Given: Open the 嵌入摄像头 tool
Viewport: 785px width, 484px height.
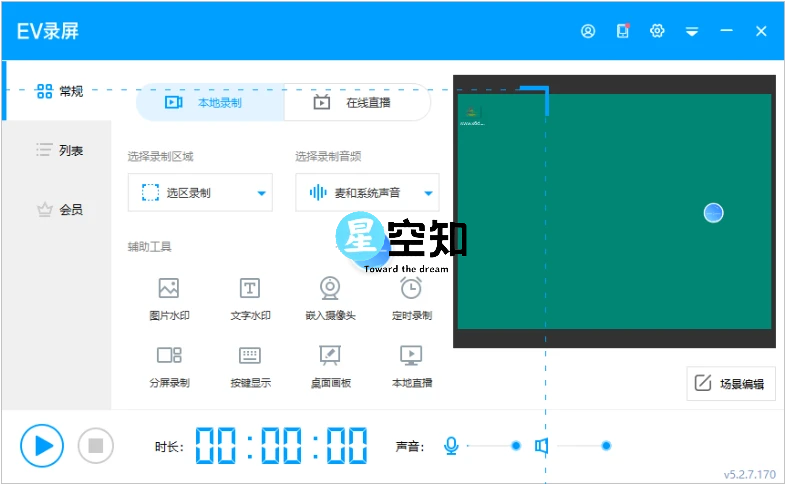Looking at the screenshot, I should point(330,299).
